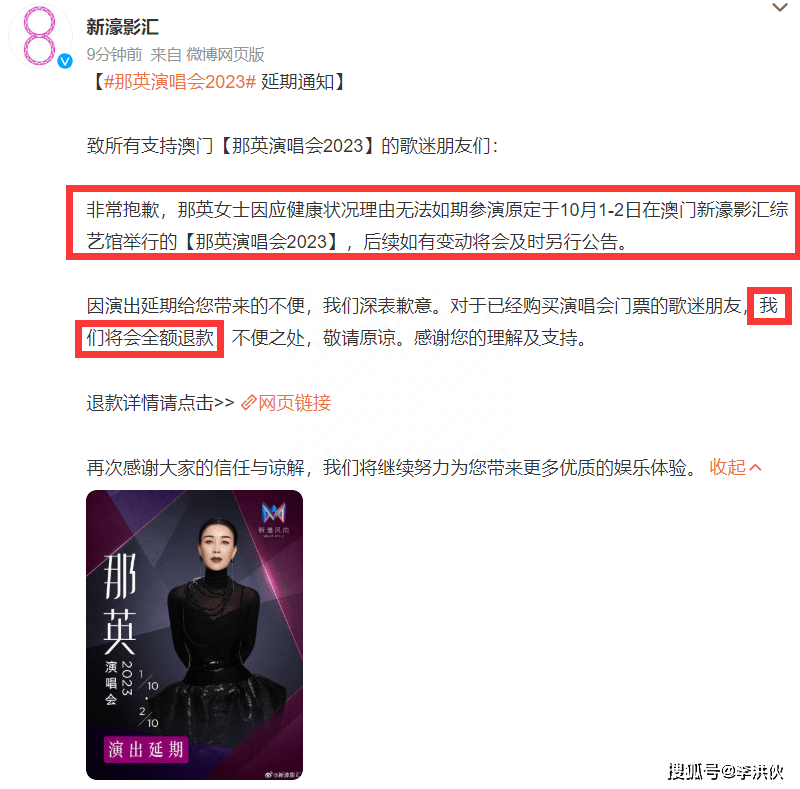Click the blue verified badge on avatar
The height and width of the screenshot is (789, 800).
(65, 61)
